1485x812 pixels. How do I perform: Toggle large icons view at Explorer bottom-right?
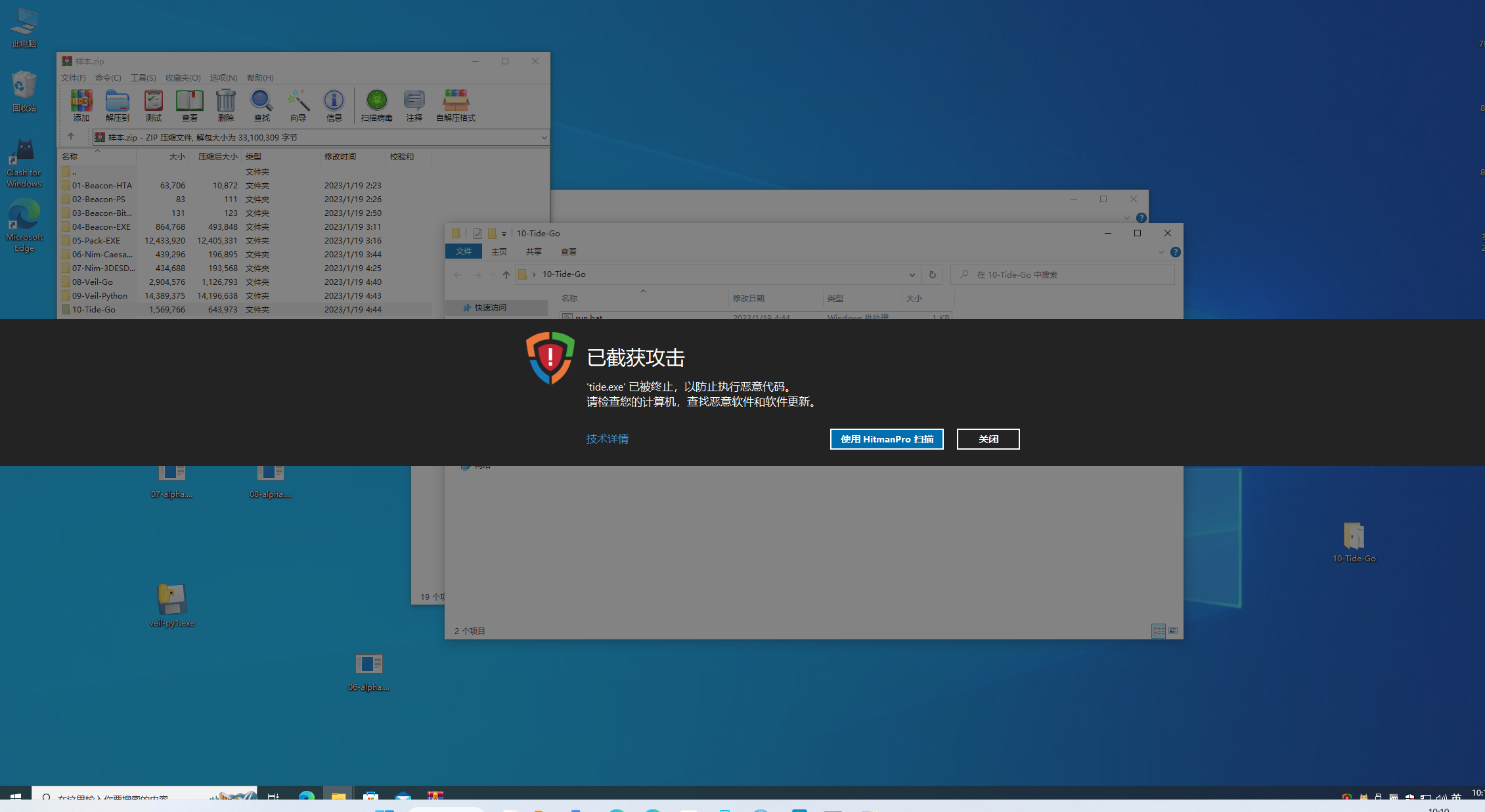point(1173,631)
